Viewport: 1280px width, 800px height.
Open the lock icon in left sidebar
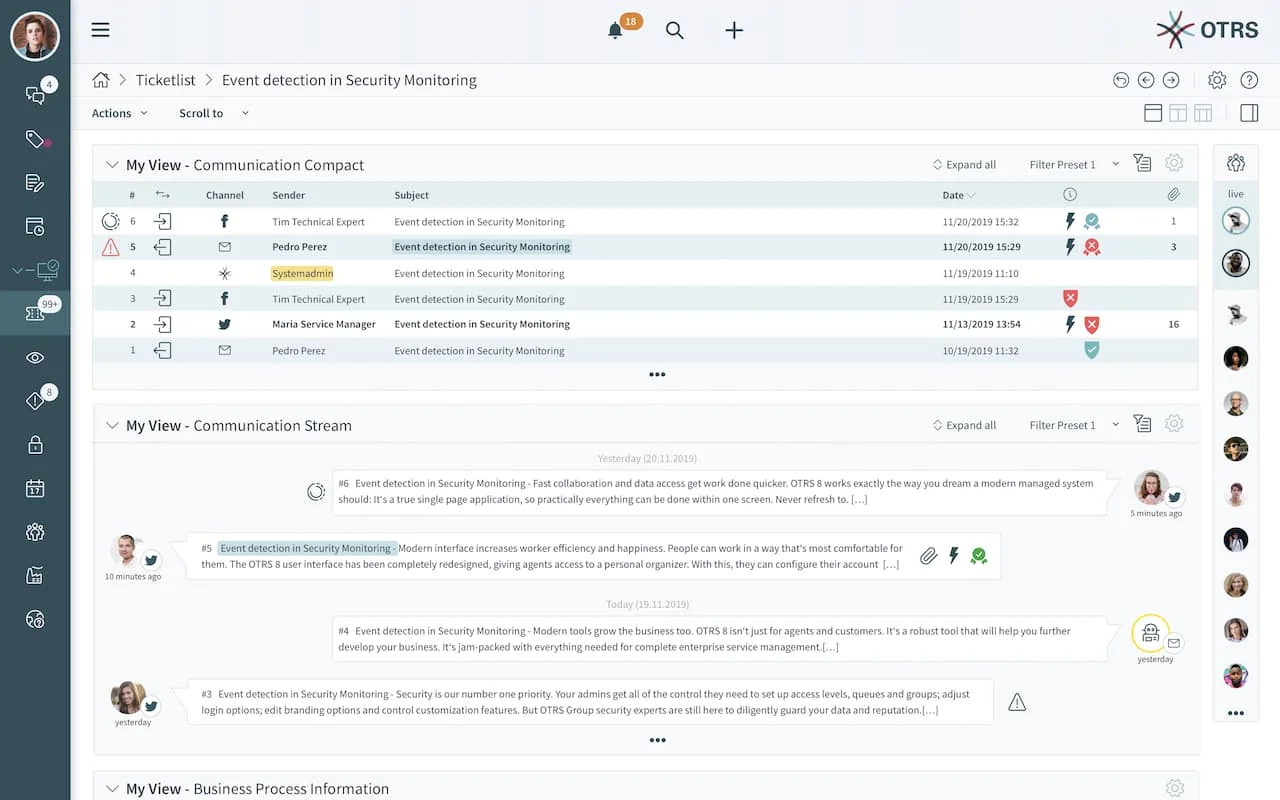click(35, 444)
